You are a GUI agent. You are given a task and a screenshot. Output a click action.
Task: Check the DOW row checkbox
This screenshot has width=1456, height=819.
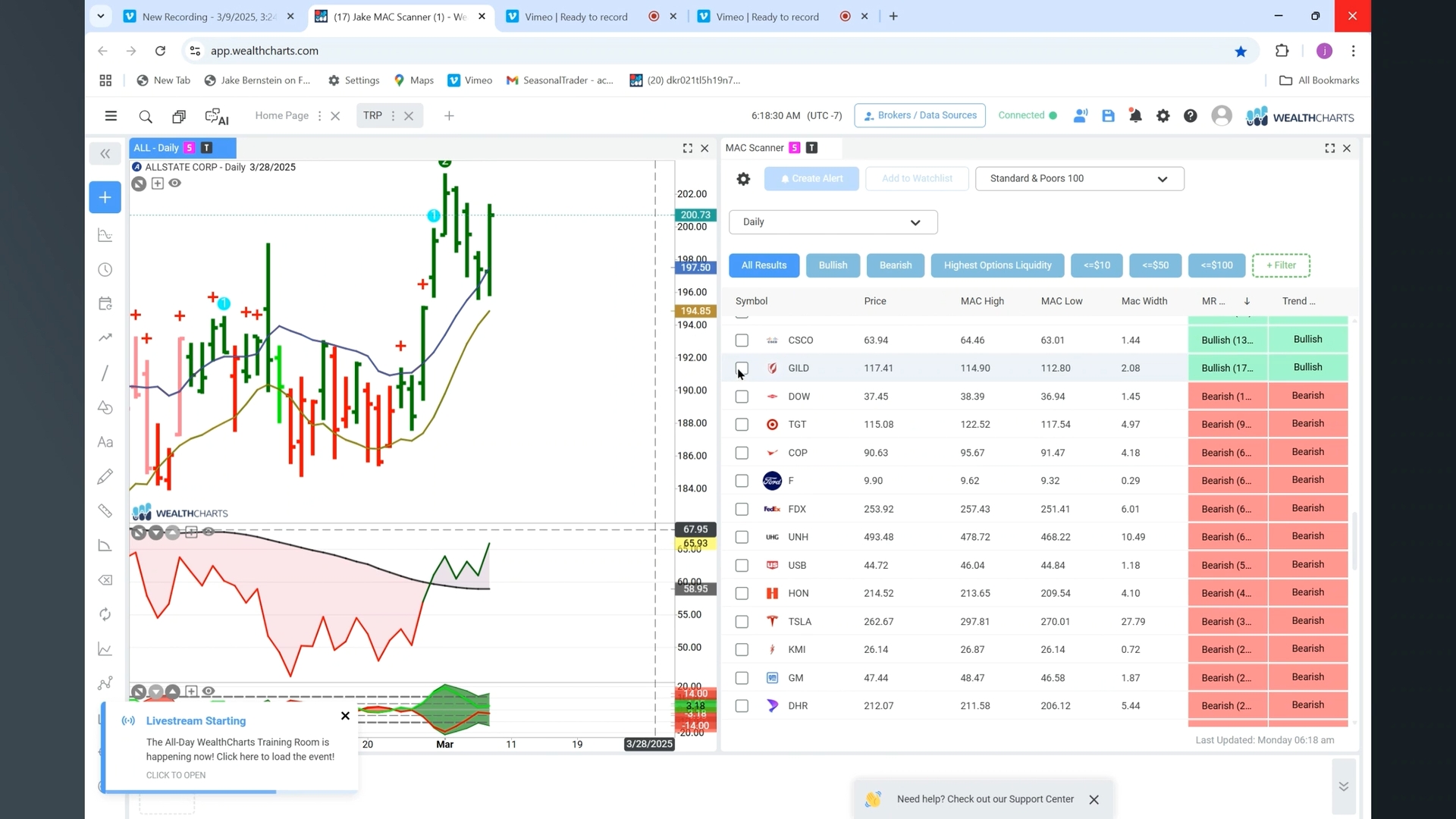click(x=742, y=397)
